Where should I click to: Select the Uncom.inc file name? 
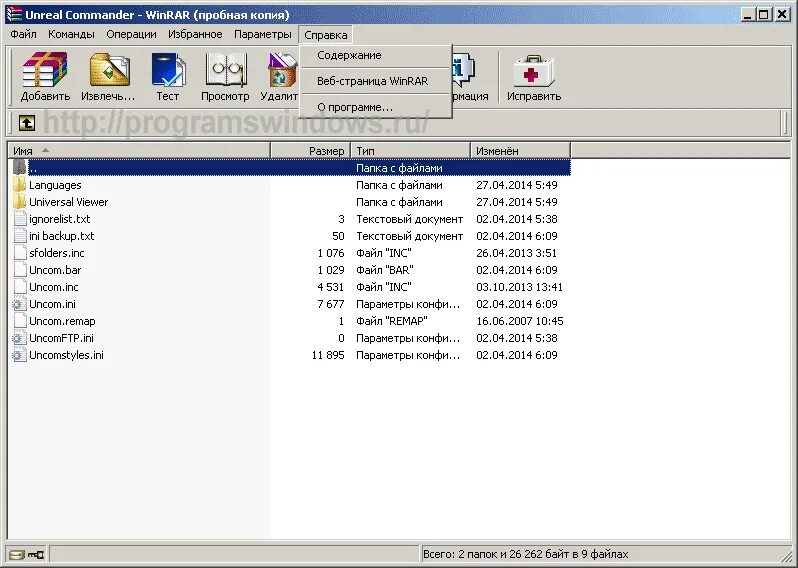pos(53,287)
